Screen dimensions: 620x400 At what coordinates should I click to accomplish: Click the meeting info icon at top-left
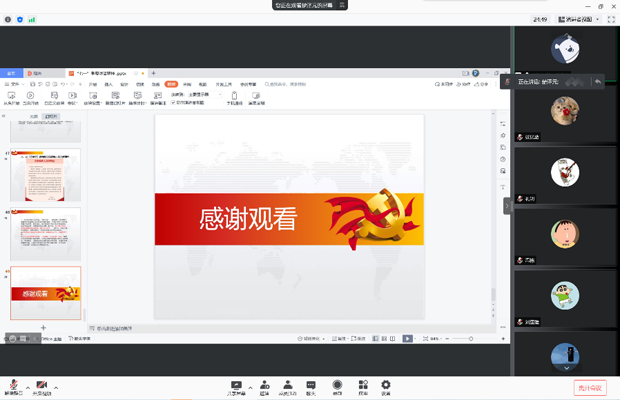(x=7, y=19)
